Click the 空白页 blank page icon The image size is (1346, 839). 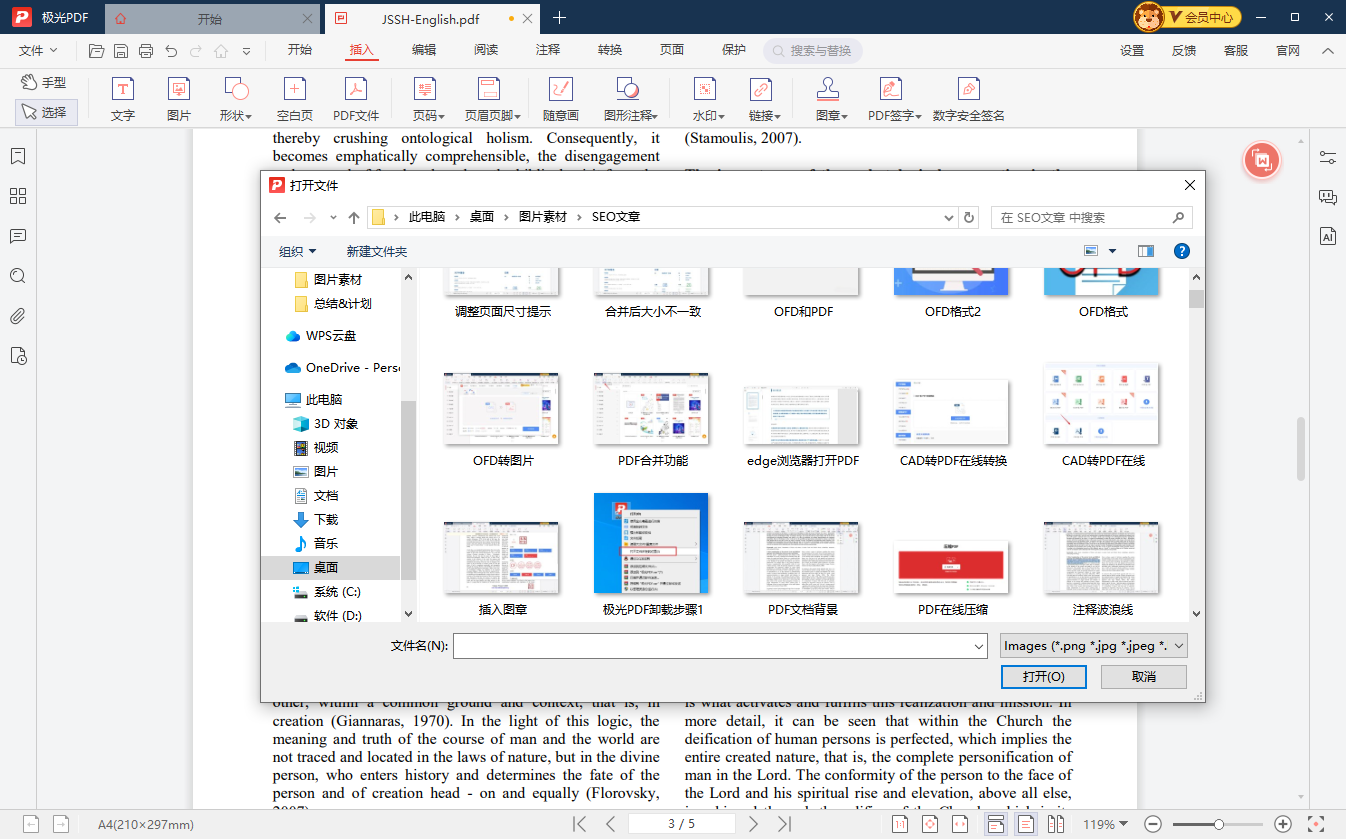pyautogui.click(x=295, y=99)
